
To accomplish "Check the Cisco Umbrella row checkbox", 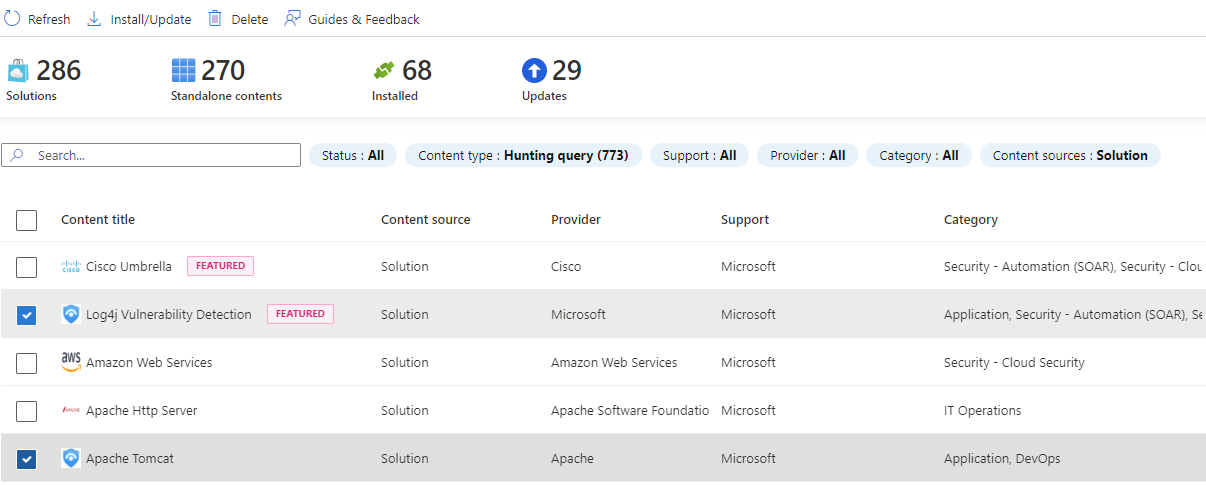I will click(x=27, y=267).
